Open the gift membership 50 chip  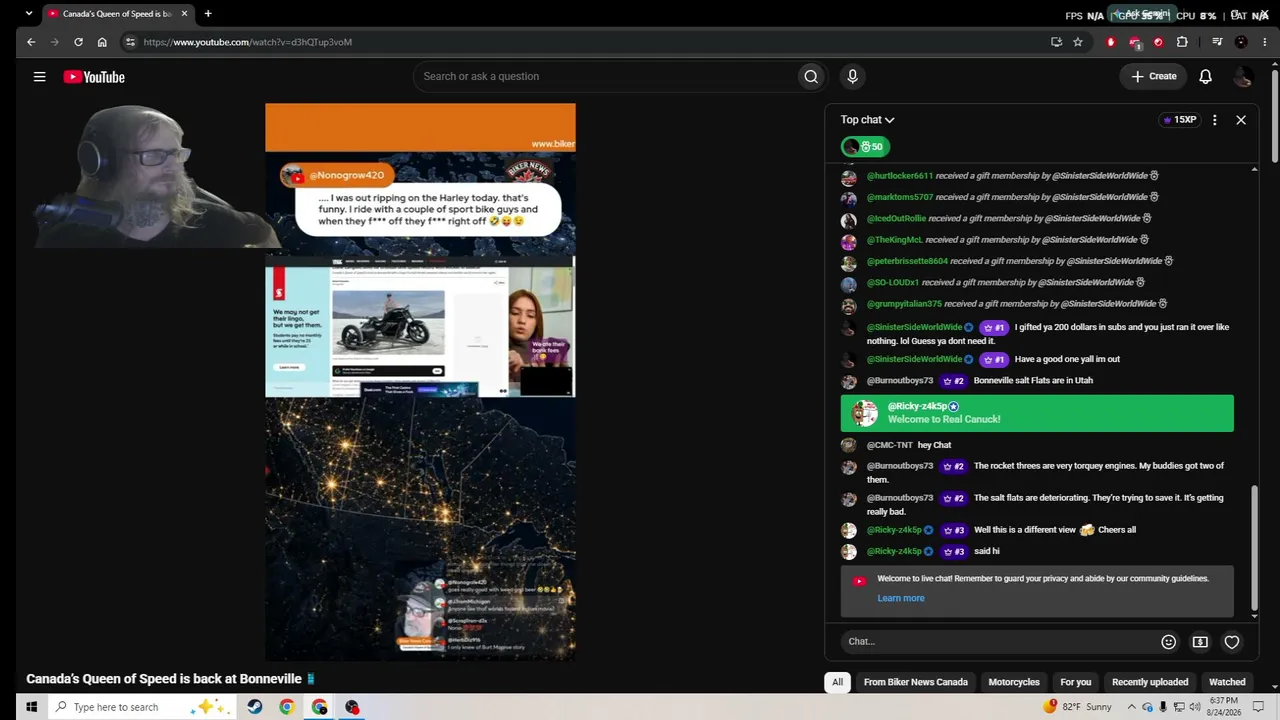pyautogui.click(x=865, y=147)
